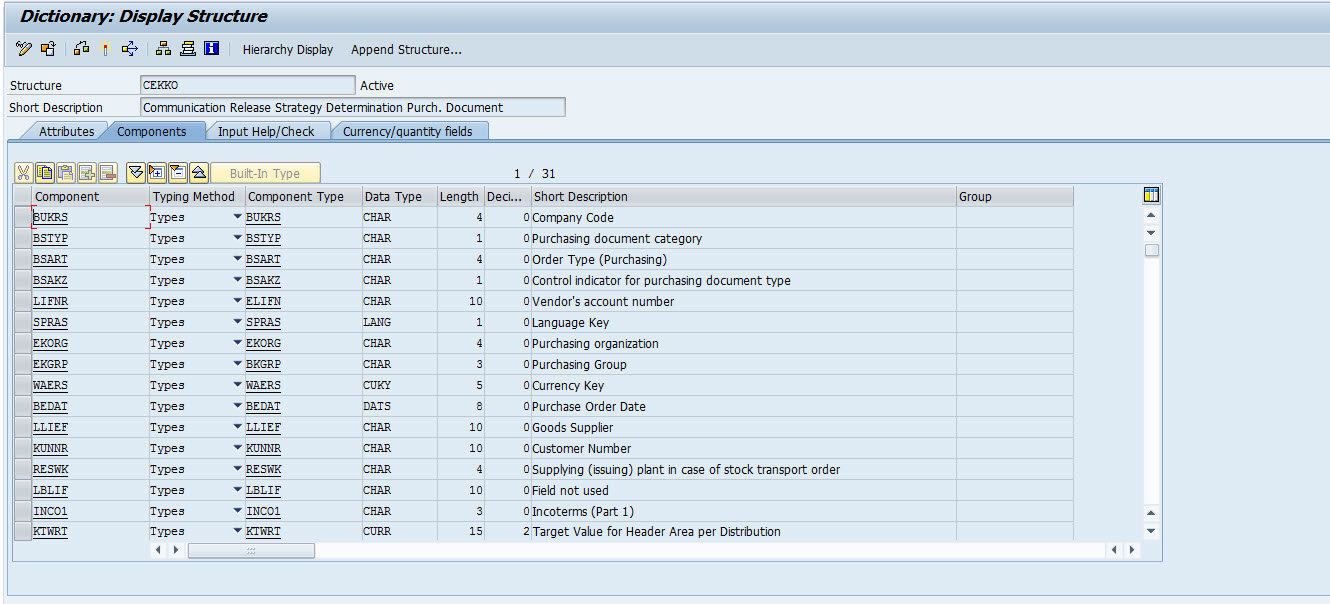This screenshot has width=1330, height=604.
Task: Run the Check icon in the toolbar
Action: (82, 49)
